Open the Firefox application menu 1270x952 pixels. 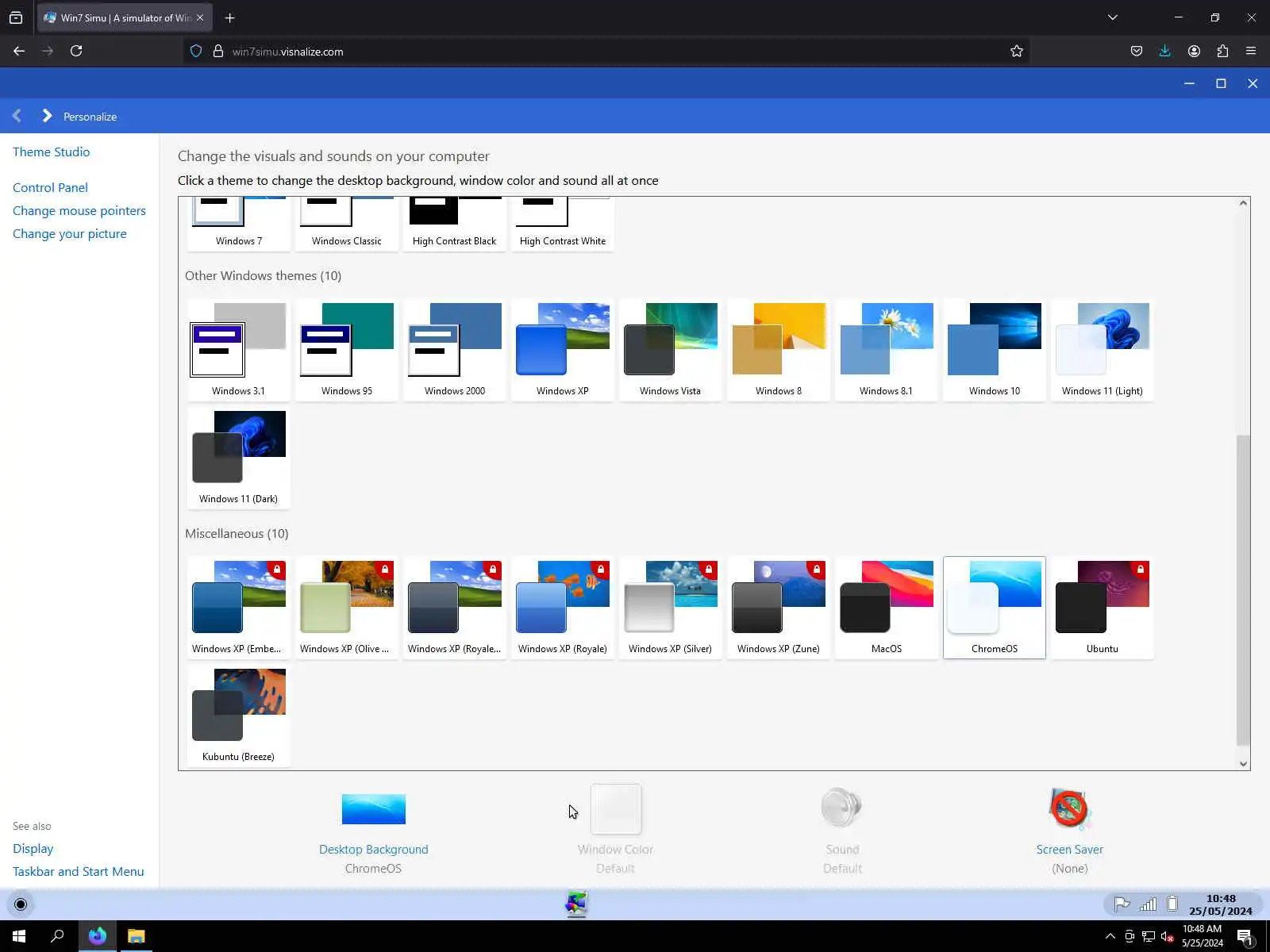(1251, 52)
